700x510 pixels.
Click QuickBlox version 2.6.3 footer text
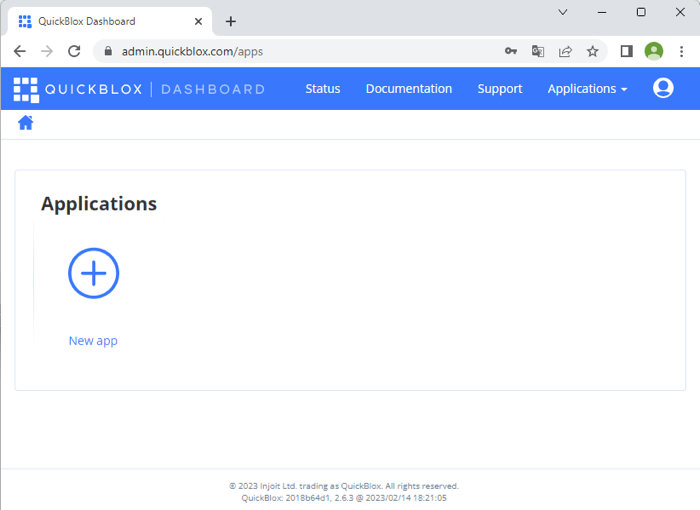(344, 497)
